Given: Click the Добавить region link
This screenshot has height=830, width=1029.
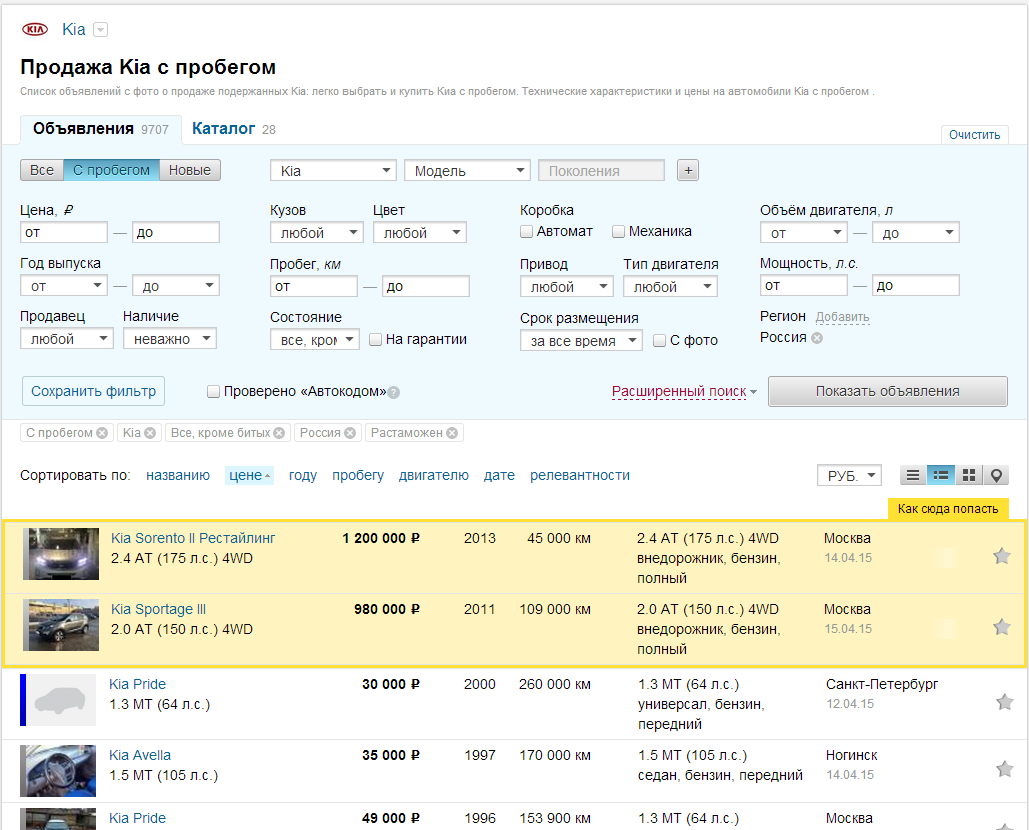Looking at the screenshot, I should point(842,318).
